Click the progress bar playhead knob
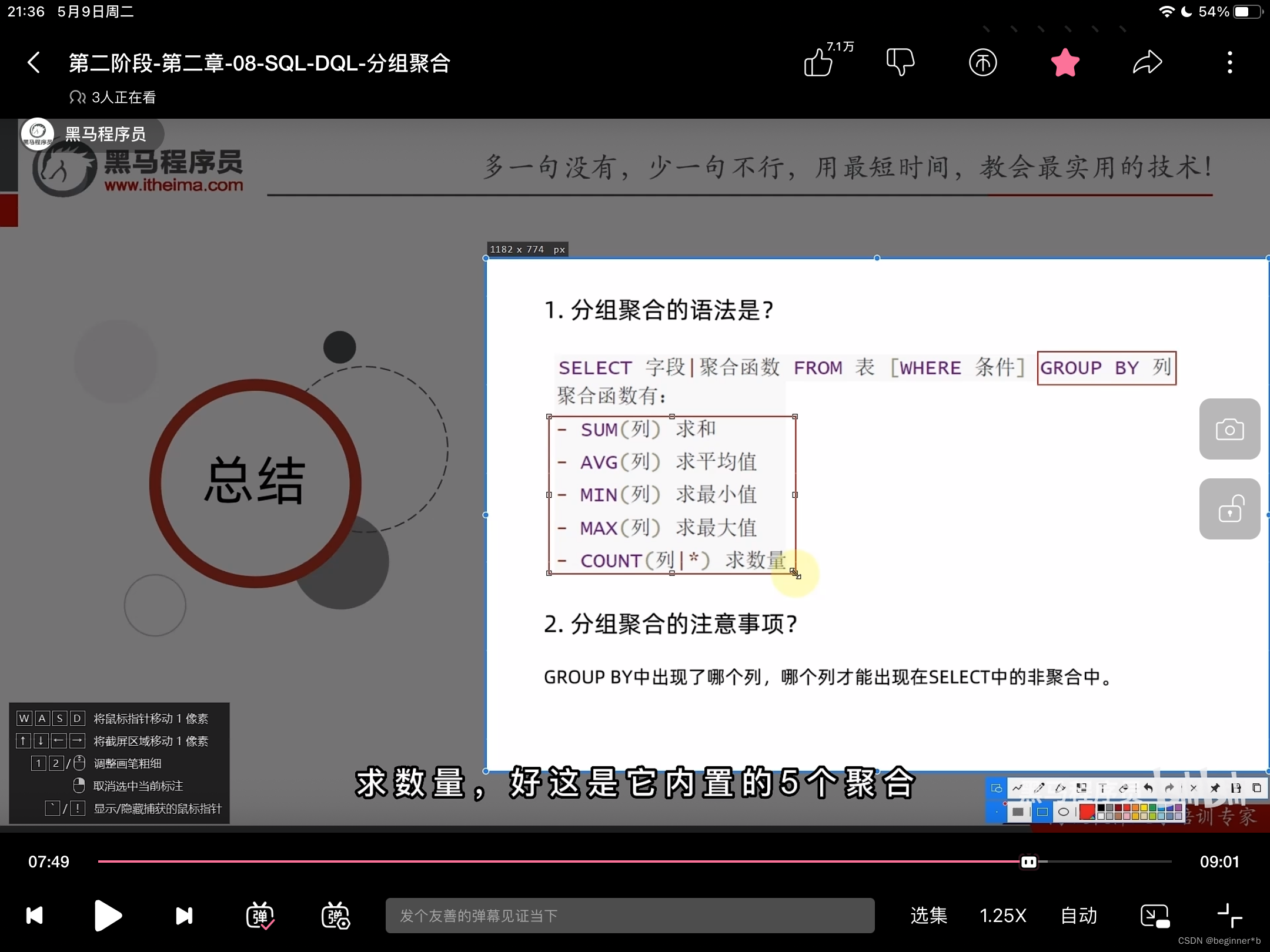This screenshot has width=1270, height=952. 1029,862
